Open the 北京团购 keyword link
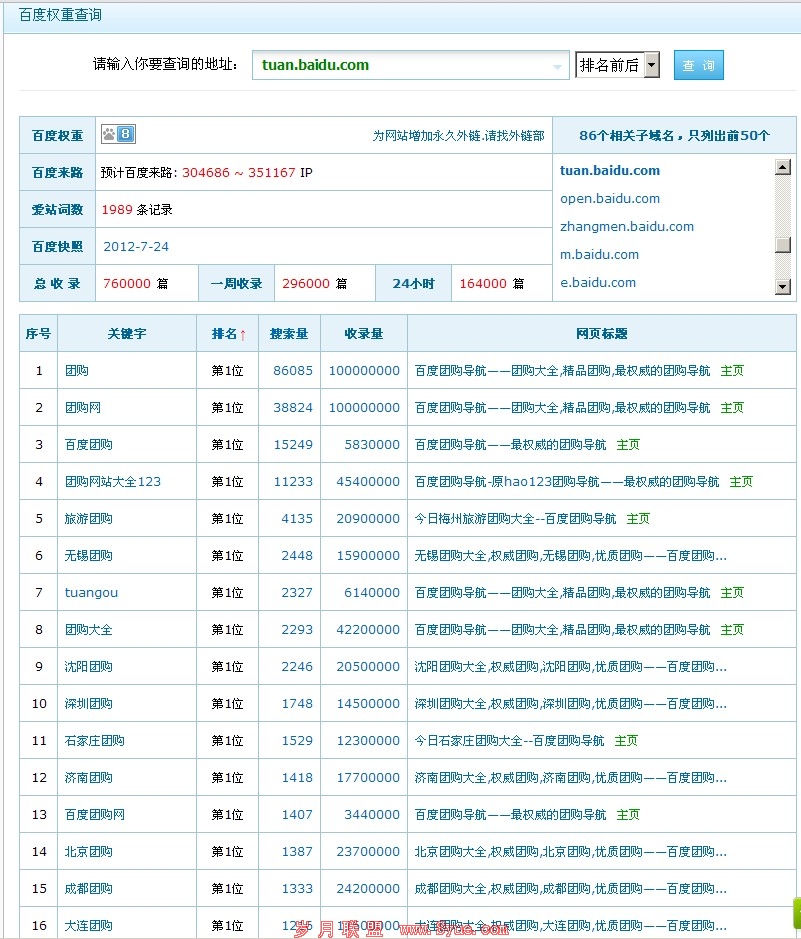 [x=89, y=852]
